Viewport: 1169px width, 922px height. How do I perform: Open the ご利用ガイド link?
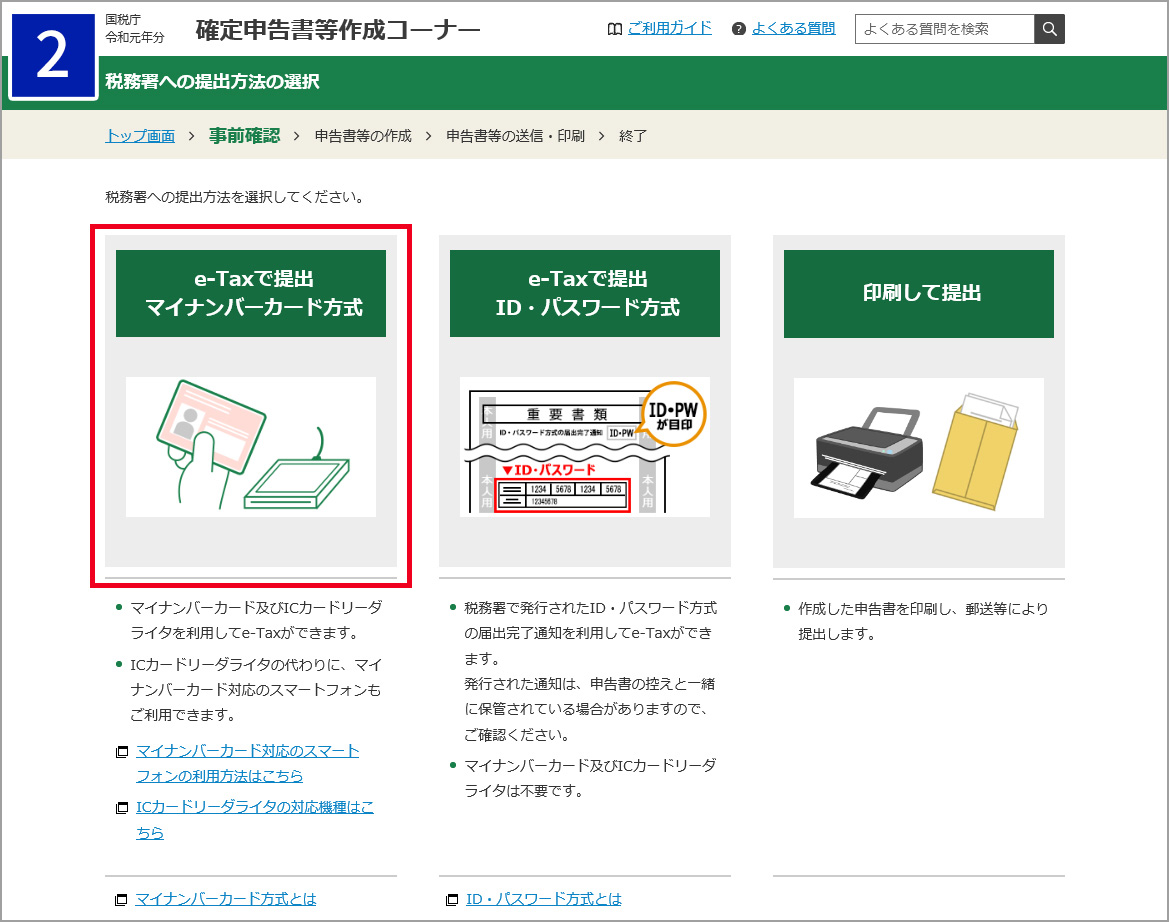[x=669, y=28]
